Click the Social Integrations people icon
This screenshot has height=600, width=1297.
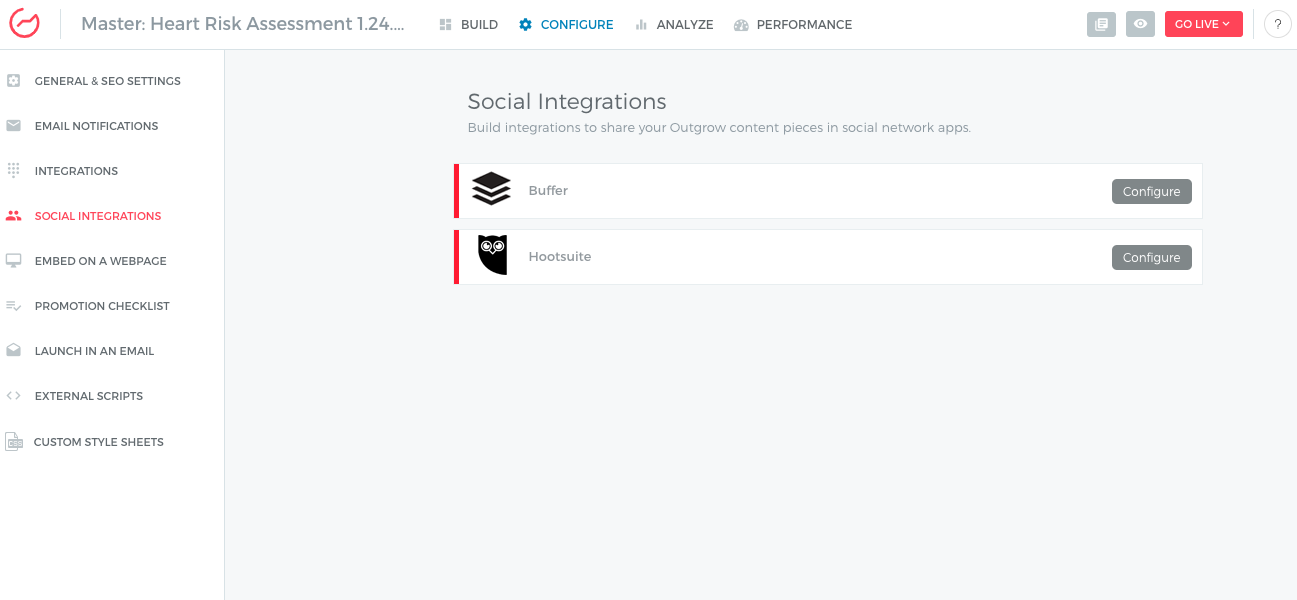click(14, 216)
